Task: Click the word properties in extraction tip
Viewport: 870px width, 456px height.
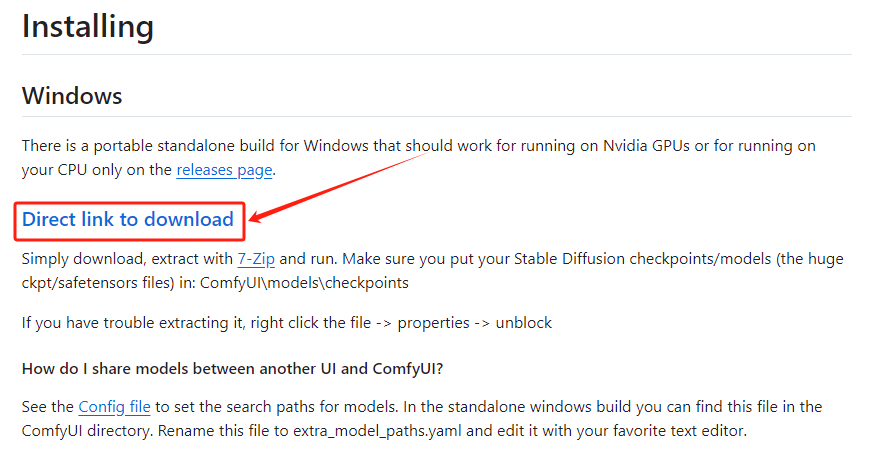Action: [x=433, y=323]
